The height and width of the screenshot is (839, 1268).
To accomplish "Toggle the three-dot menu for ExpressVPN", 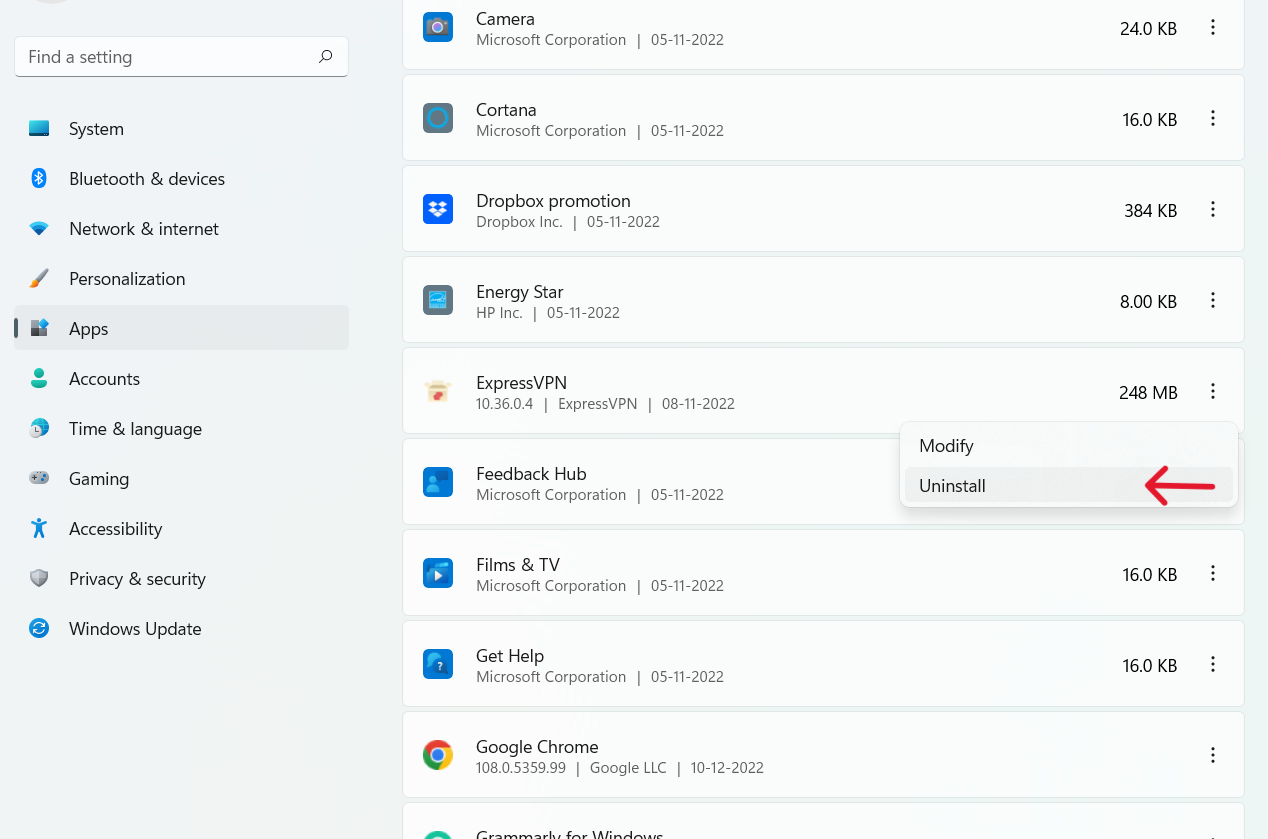I will pos(1213,392).
